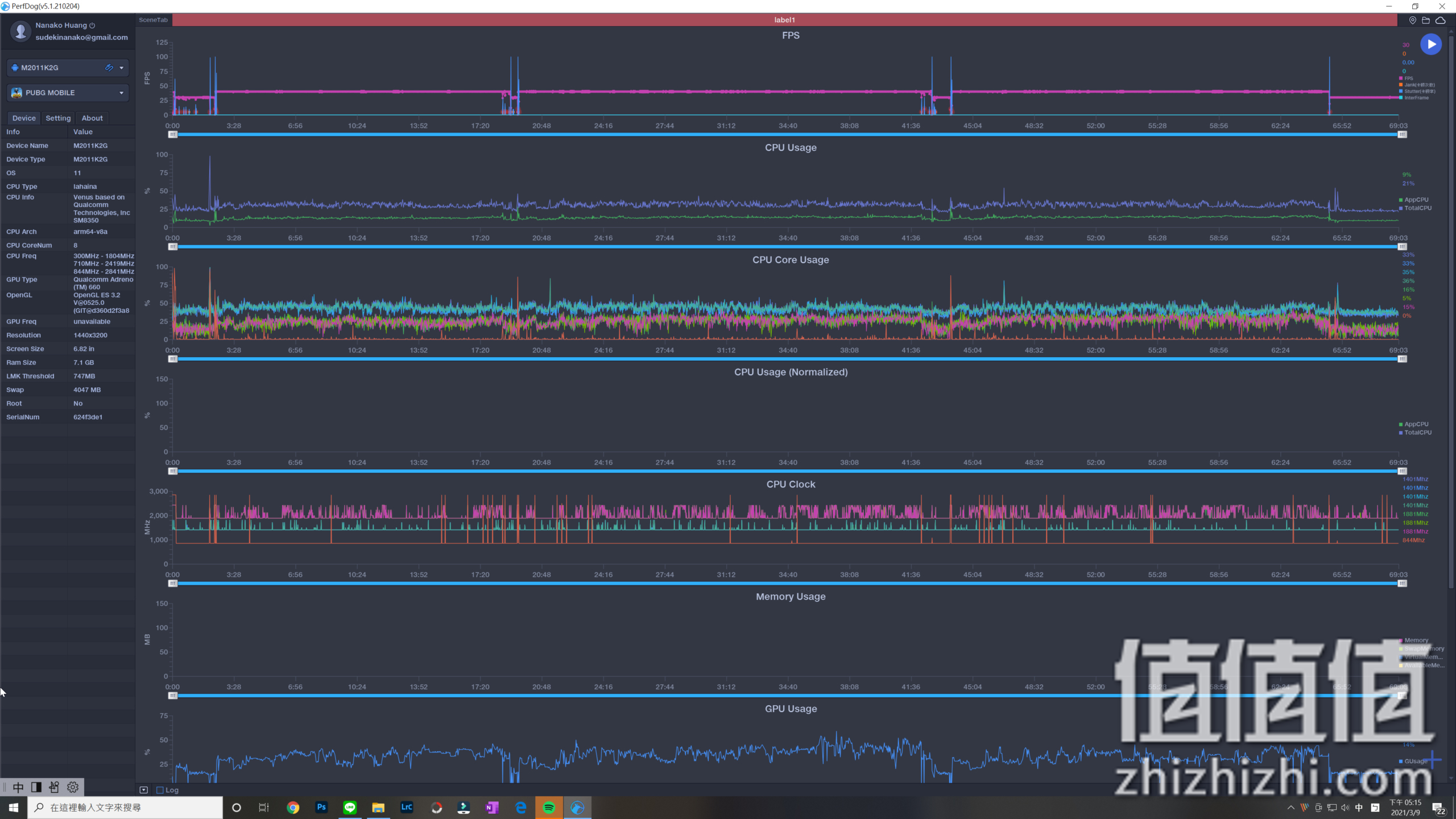Switch to the About tab
This screenshot has width=1456, height=819.
click(92, 118)
